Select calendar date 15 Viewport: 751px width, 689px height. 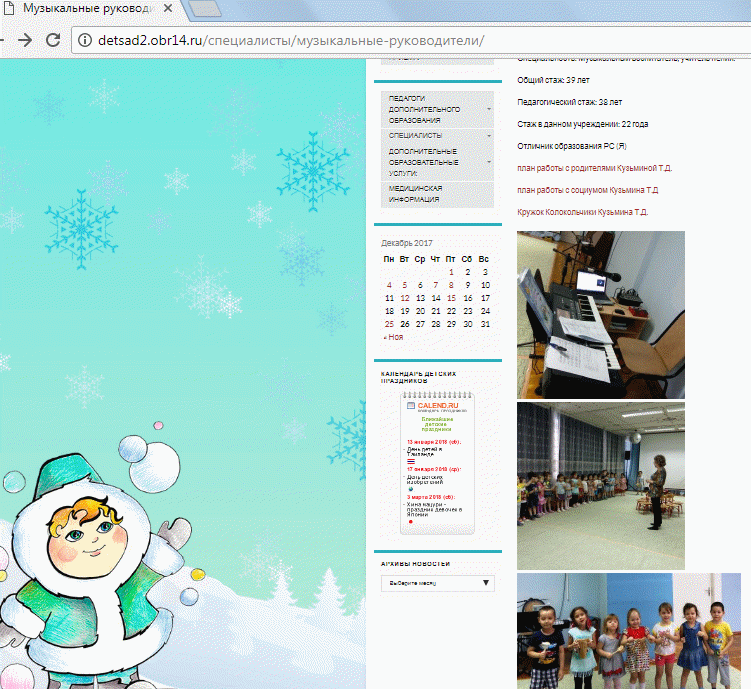pyautogui.click(x=451, y=298)
